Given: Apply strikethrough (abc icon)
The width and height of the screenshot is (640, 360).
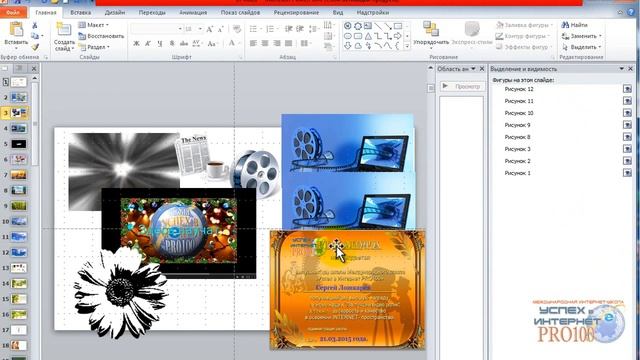Looking at the screenshot, I should [184, 43].
